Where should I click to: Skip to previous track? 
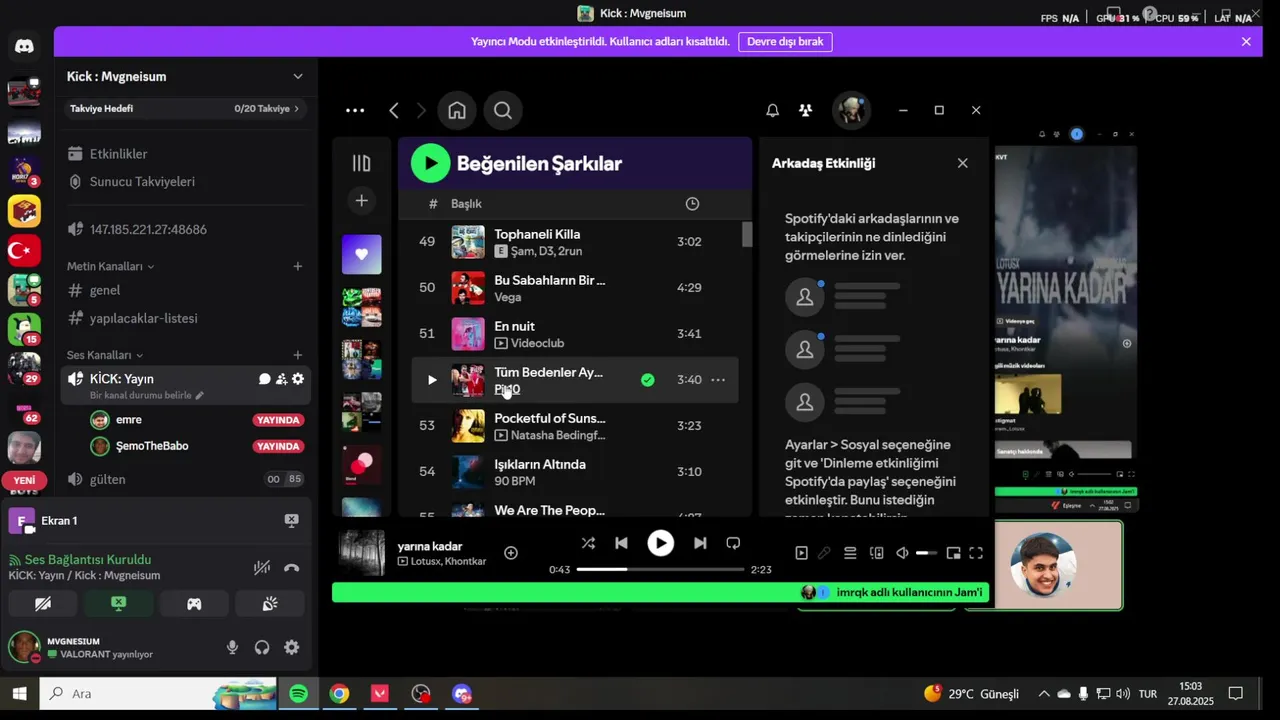coord(621,543)
